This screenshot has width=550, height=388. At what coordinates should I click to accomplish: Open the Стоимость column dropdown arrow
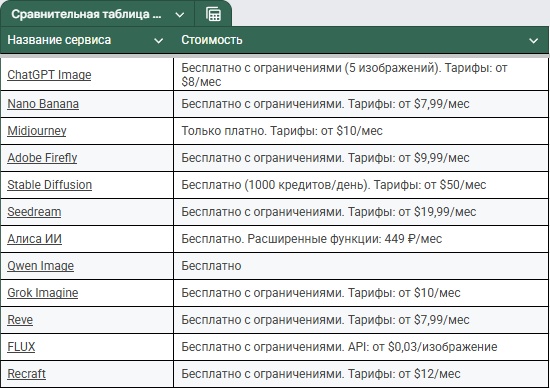(x=534, y=41)
